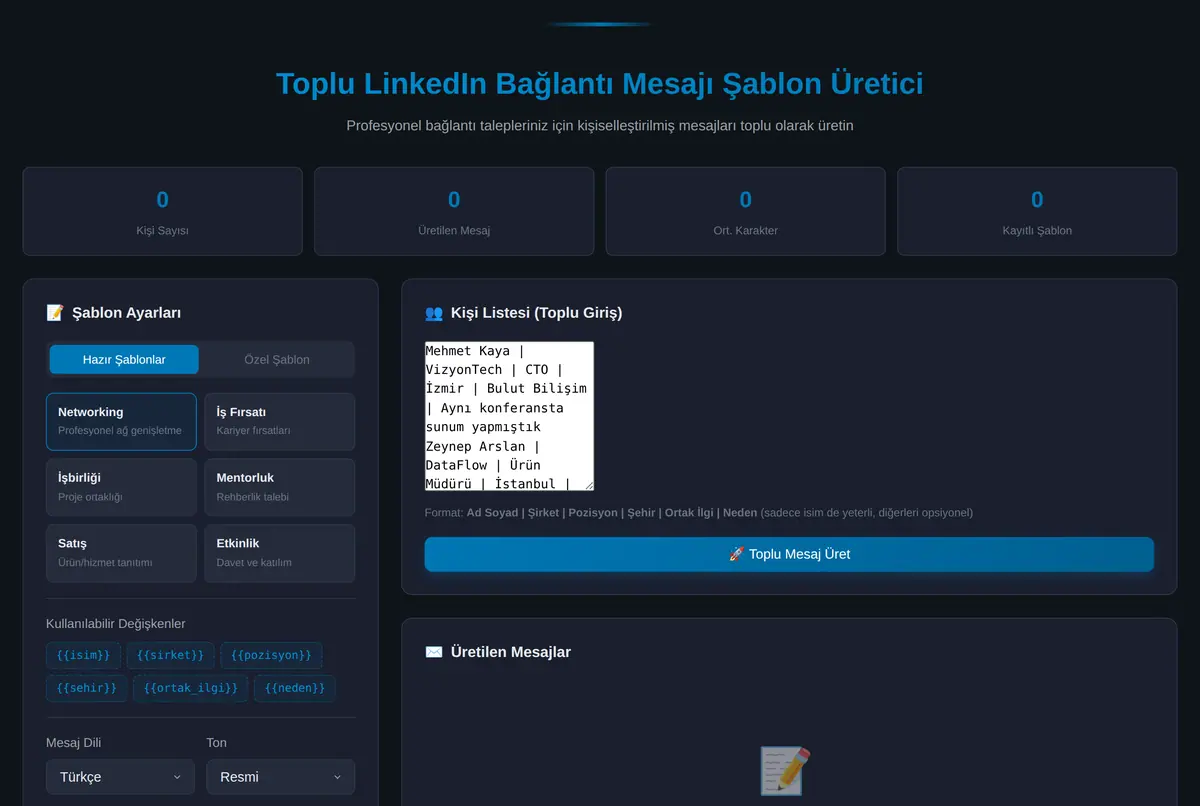
Task: Select the Networking template card
Action: click(121, 422)
